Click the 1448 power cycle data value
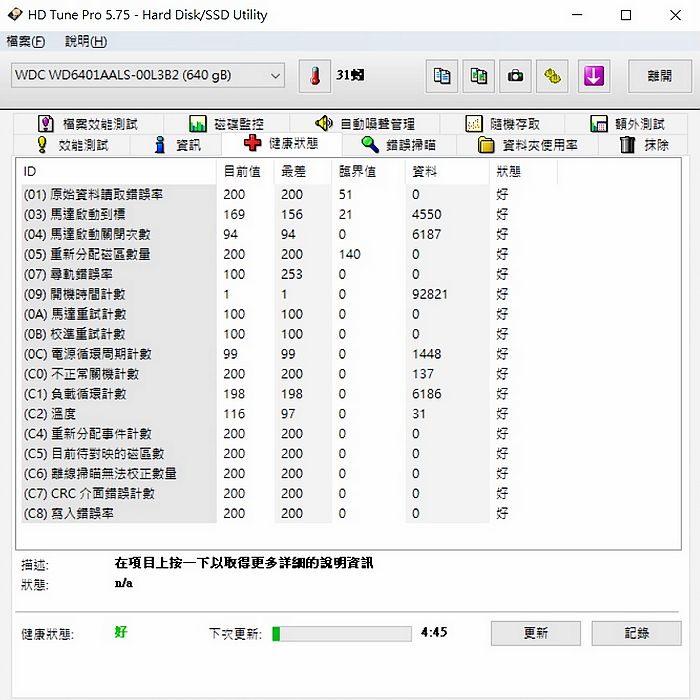This screenshot has width=700, height=700. pyautogui.click(x=426, y=354)
